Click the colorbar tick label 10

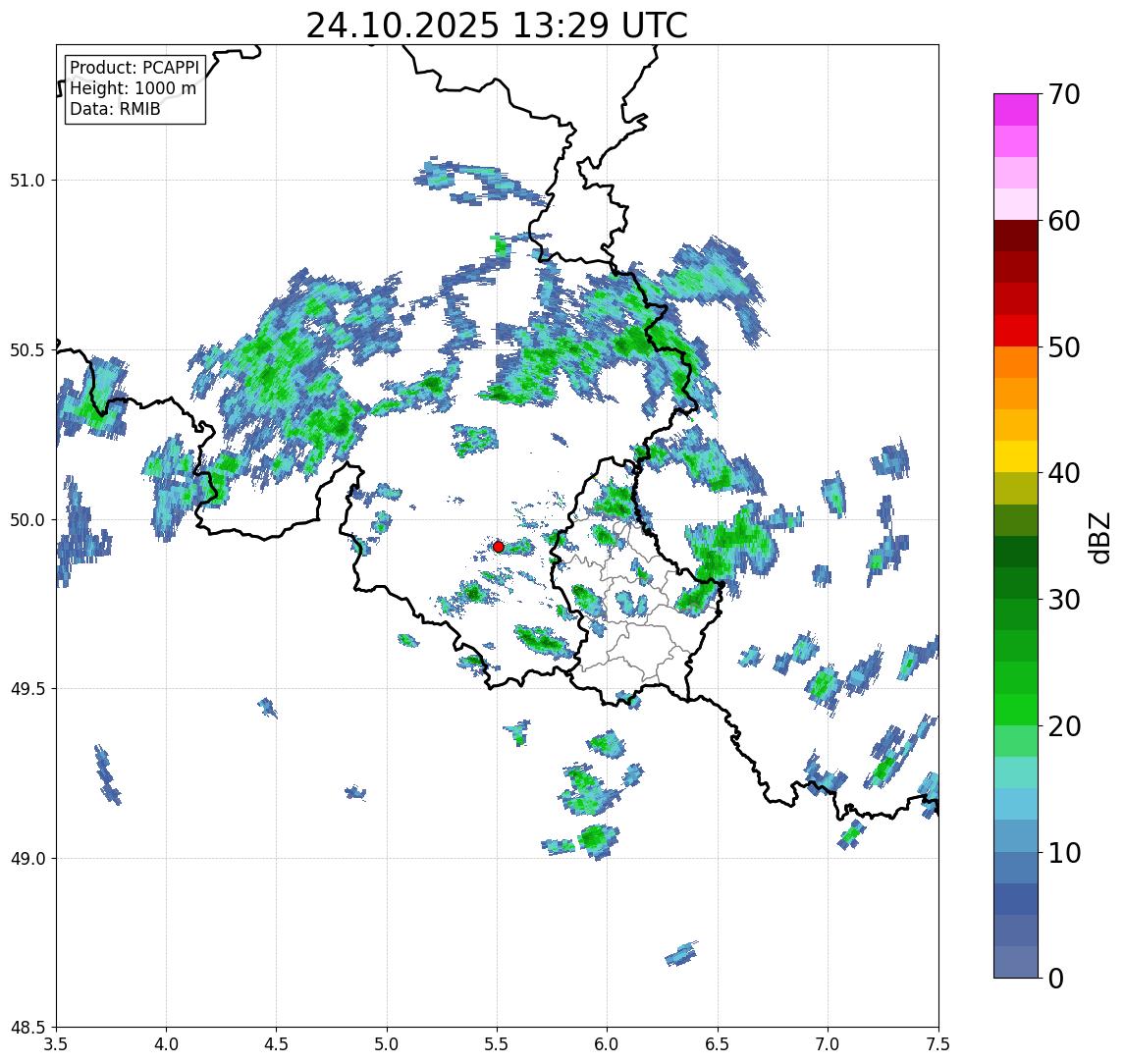tap(1064, 853)
